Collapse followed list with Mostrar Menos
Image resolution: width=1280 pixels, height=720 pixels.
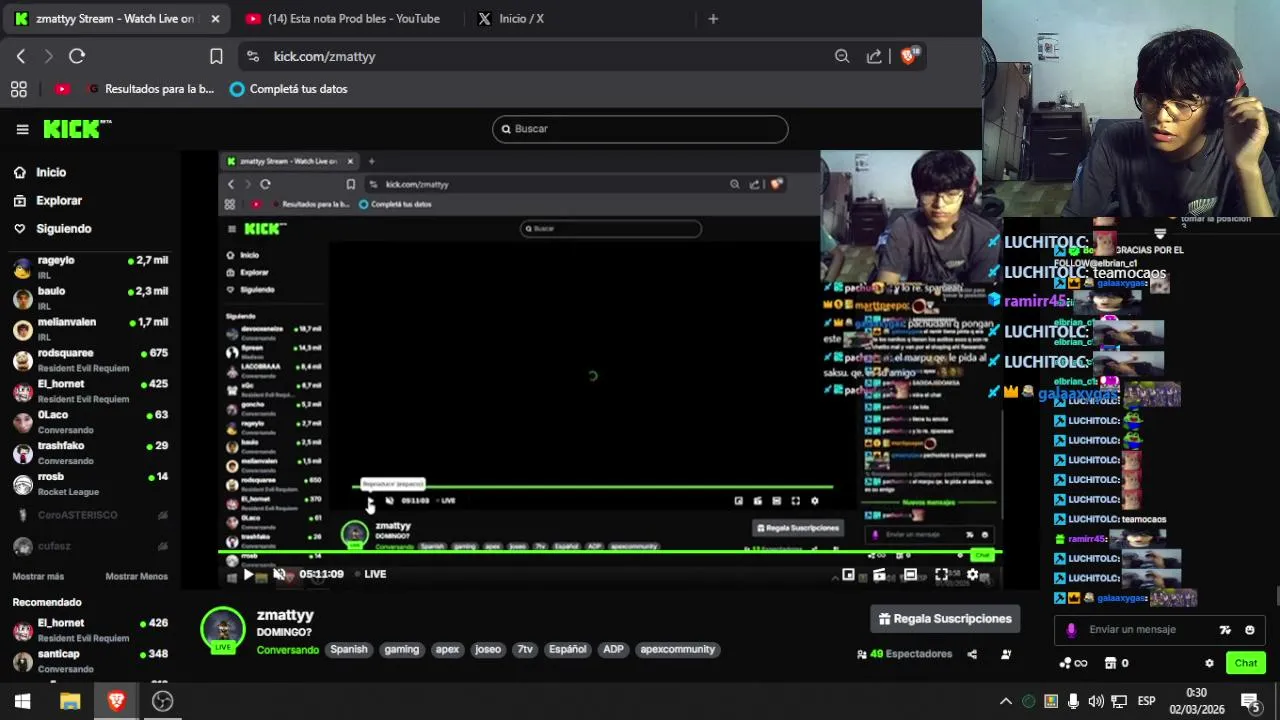137,576
